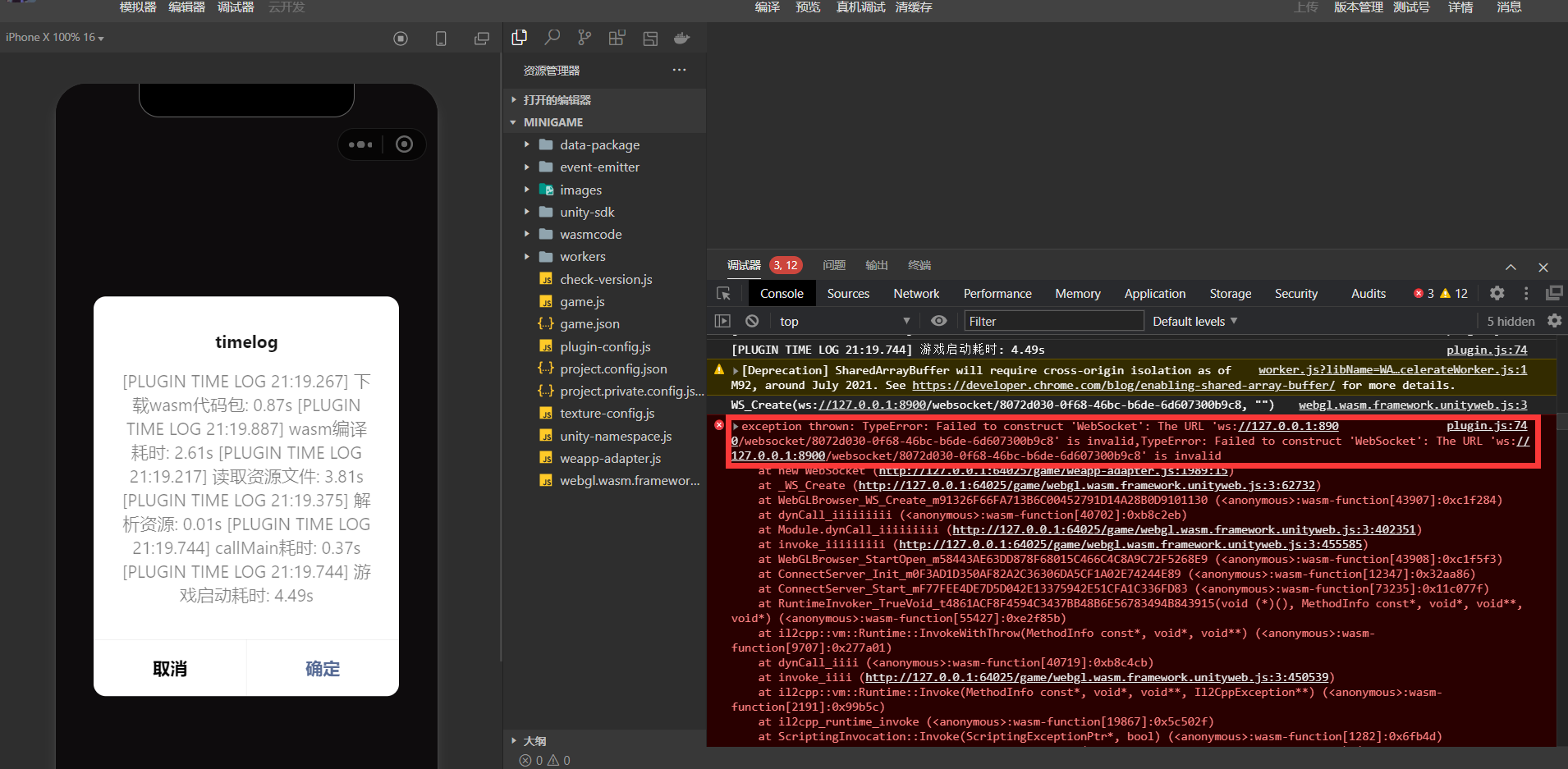Toggle the console sidebar panel icon
This screenshot has height=769, width=1568.
(722, 321)
